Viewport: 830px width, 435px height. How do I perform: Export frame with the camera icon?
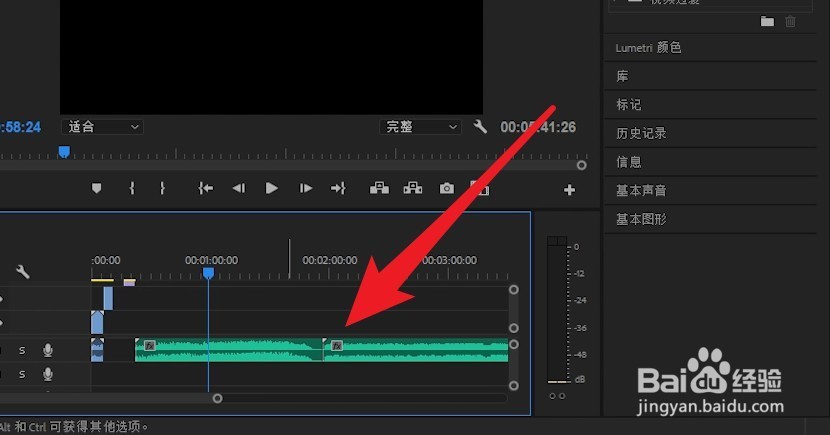tap(447, 188)
